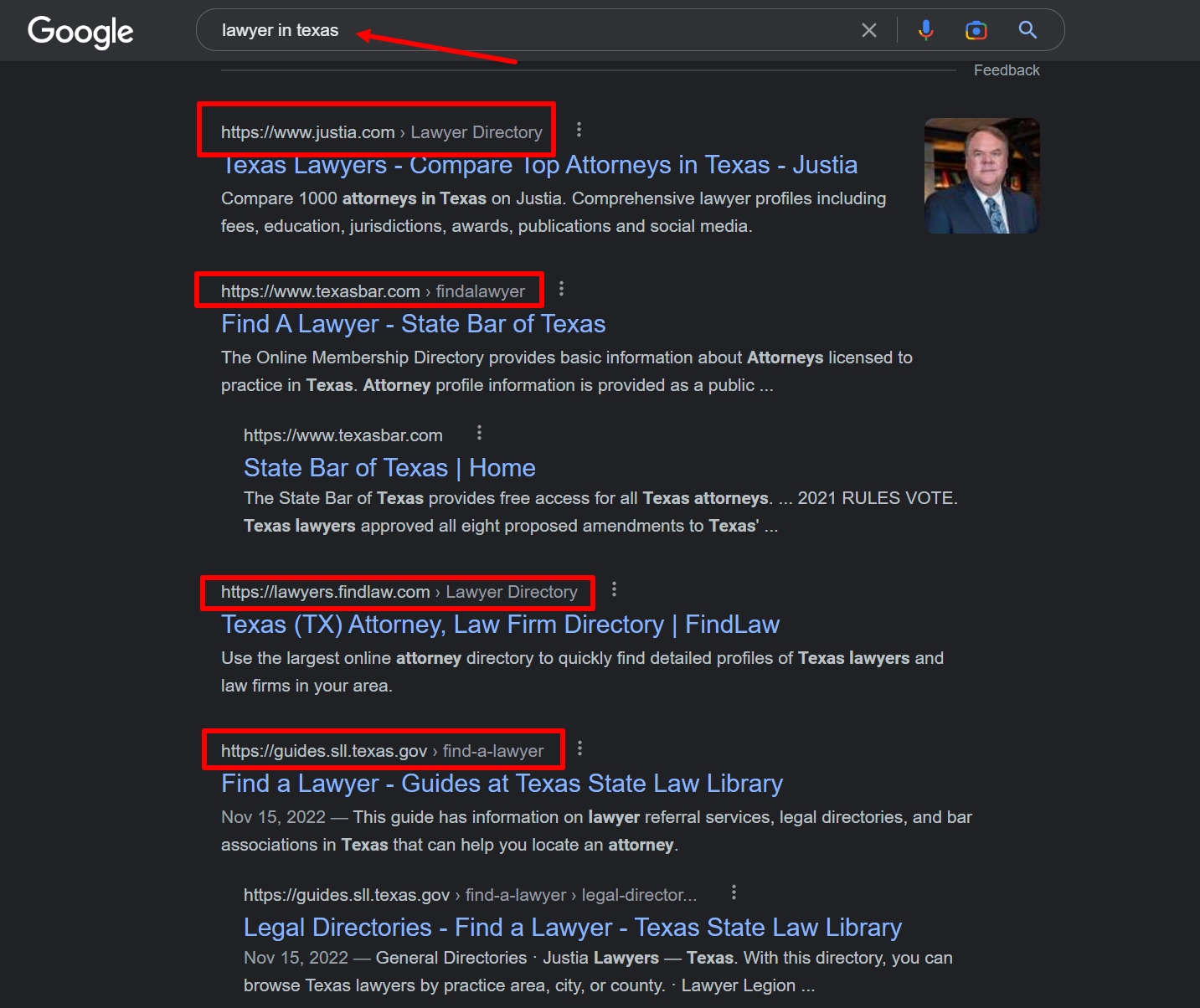Start voice search with microphone icon
Screen dimensions: 1200x1008
(x=925, y=30)
